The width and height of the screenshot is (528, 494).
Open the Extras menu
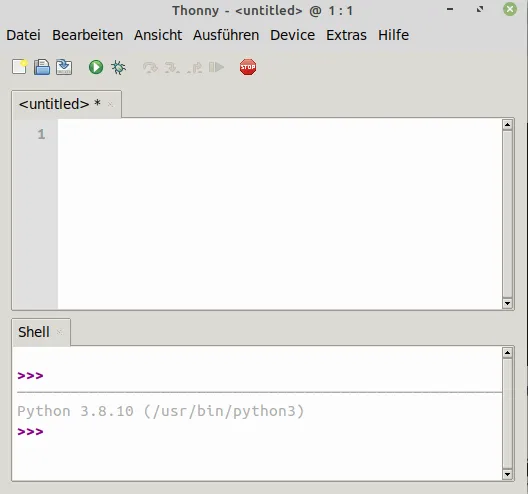point(346,35)
